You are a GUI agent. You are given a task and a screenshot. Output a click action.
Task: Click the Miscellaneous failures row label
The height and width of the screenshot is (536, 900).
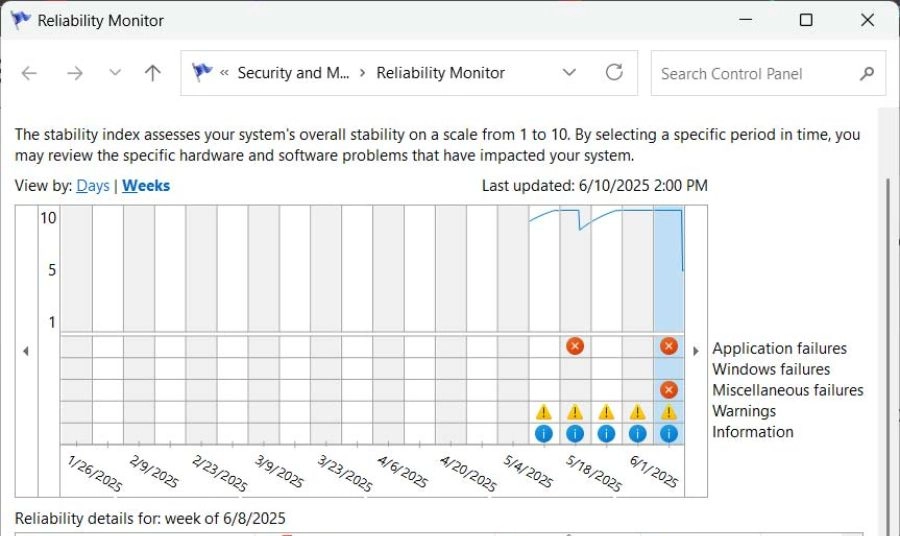(x=788, y=390)
